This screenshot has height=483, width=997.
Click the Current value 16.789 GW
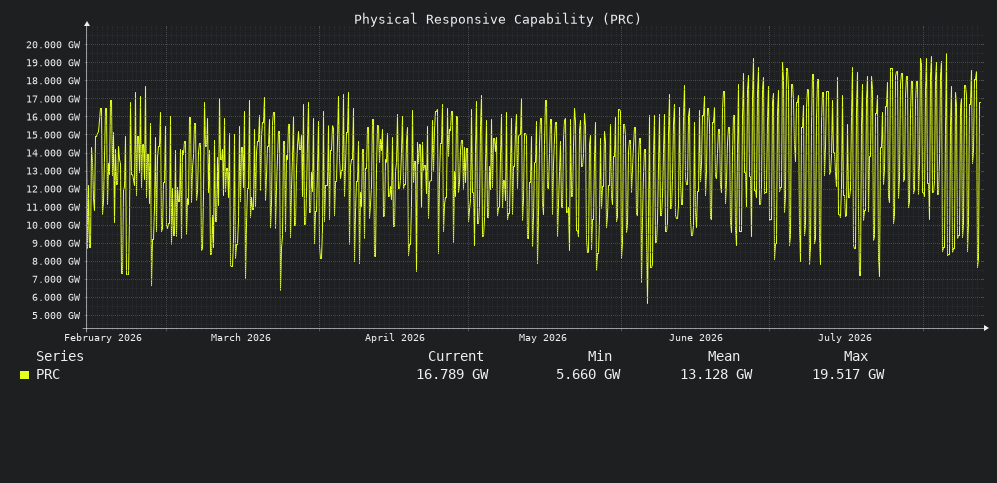point(452,374)
